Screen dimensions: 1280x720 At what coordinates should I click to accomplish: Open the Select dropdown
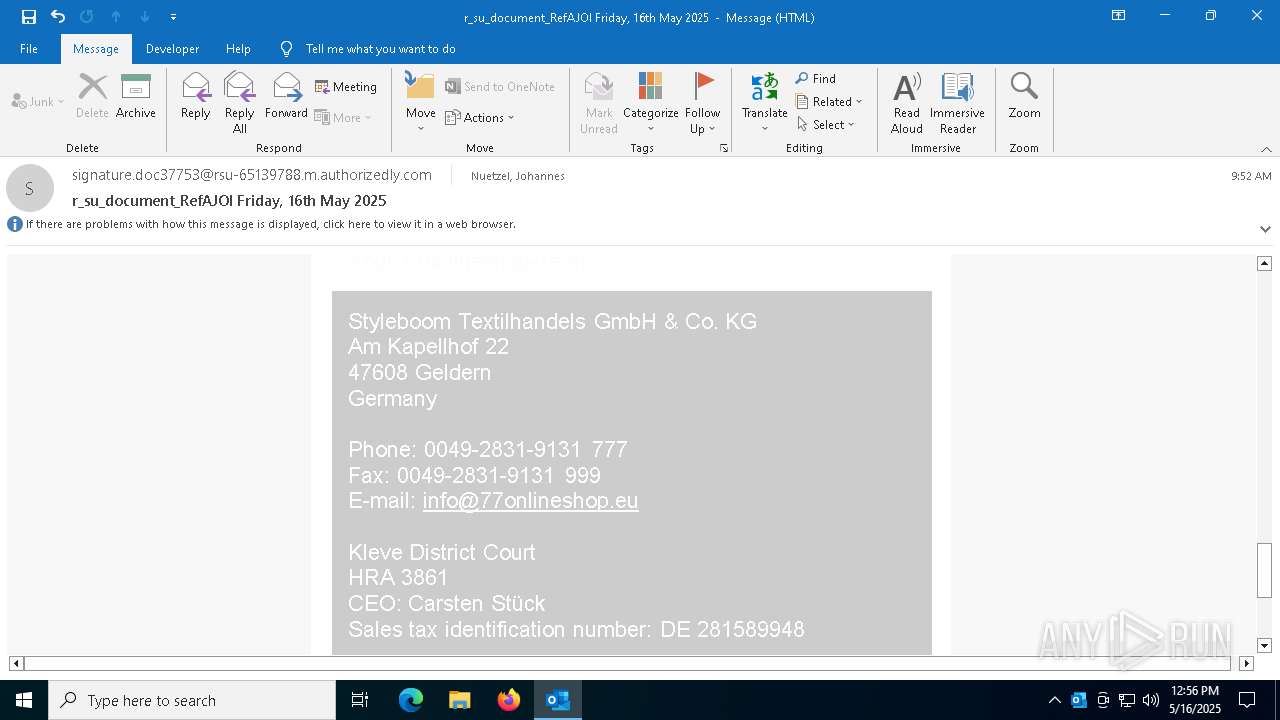click(x=826, y=124)
